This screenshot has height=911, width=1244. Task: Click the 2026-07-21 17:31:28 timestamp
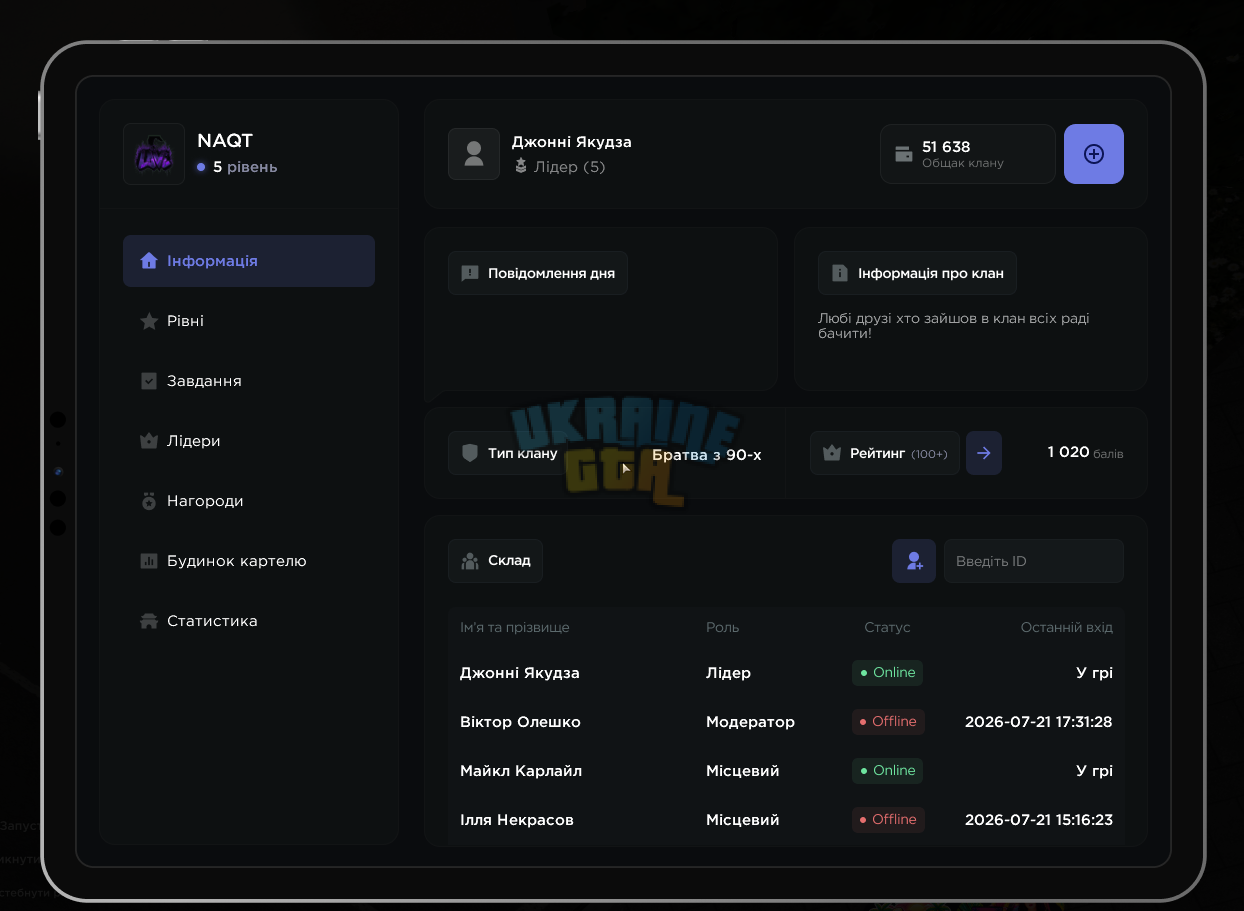1039,722
